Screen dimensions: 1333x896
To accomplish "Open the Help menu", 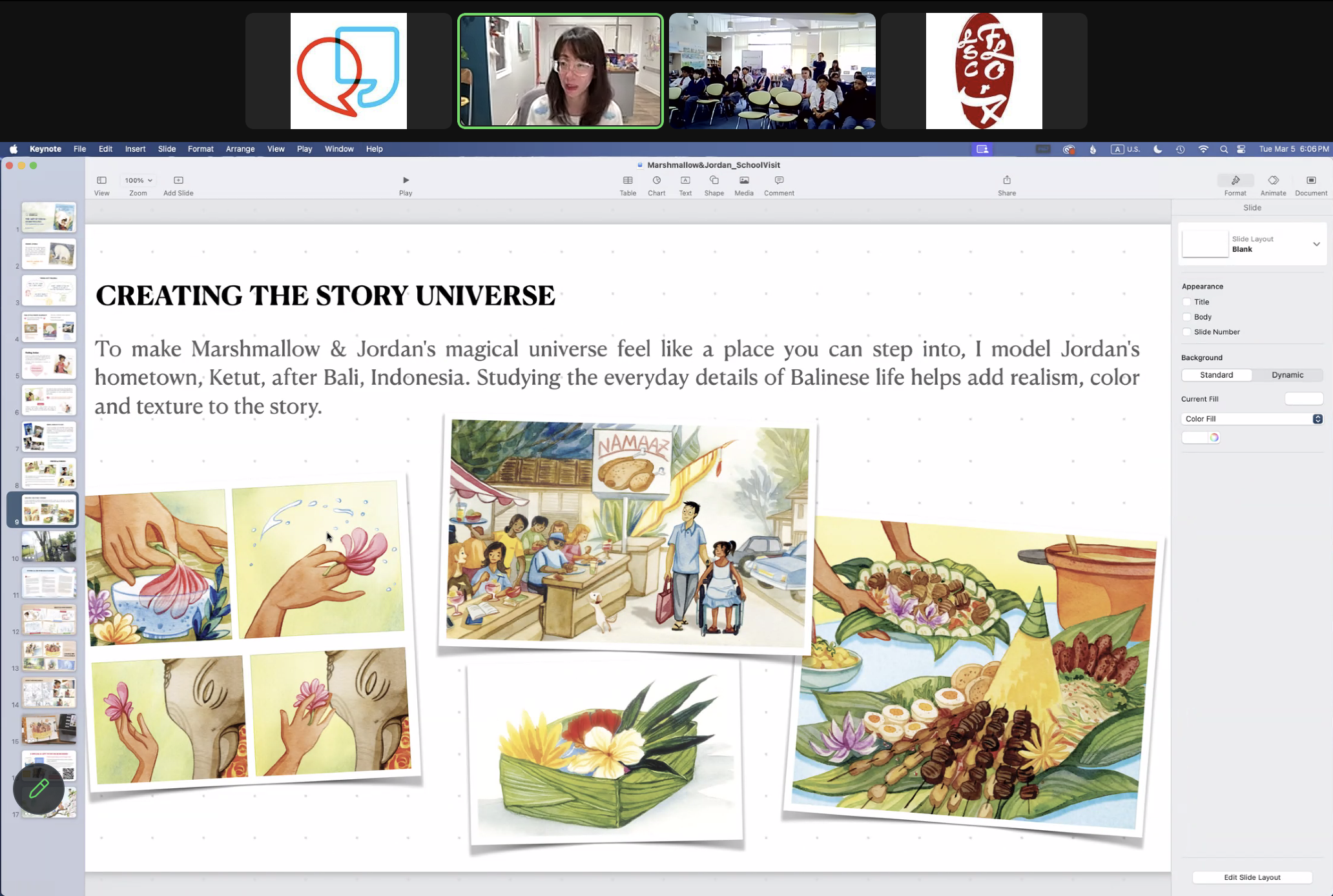I will point(374,148).
